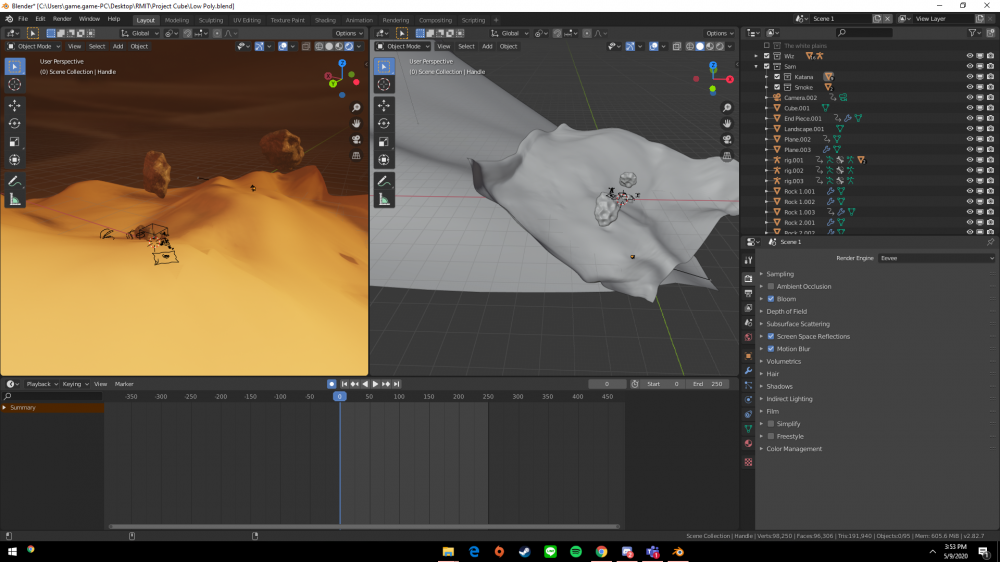This screenshot has width=1000, height=562.
Task: Activate the Measure tool in left viewport
Action: point(15,199)
